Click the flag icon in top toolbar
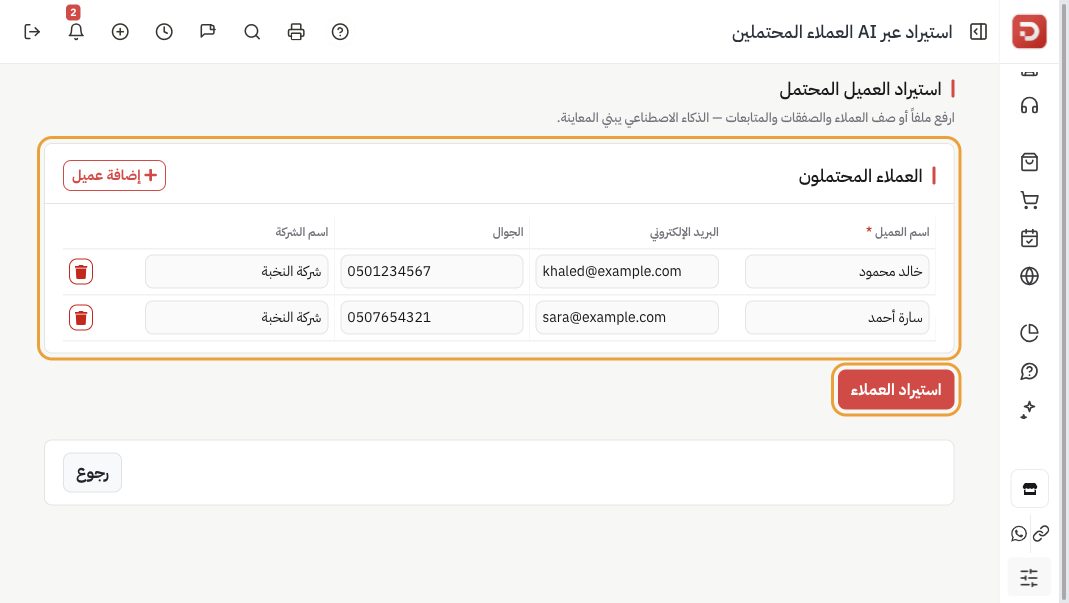The height and width of the screenshot is (603, 1069). [x=208, y=31]
